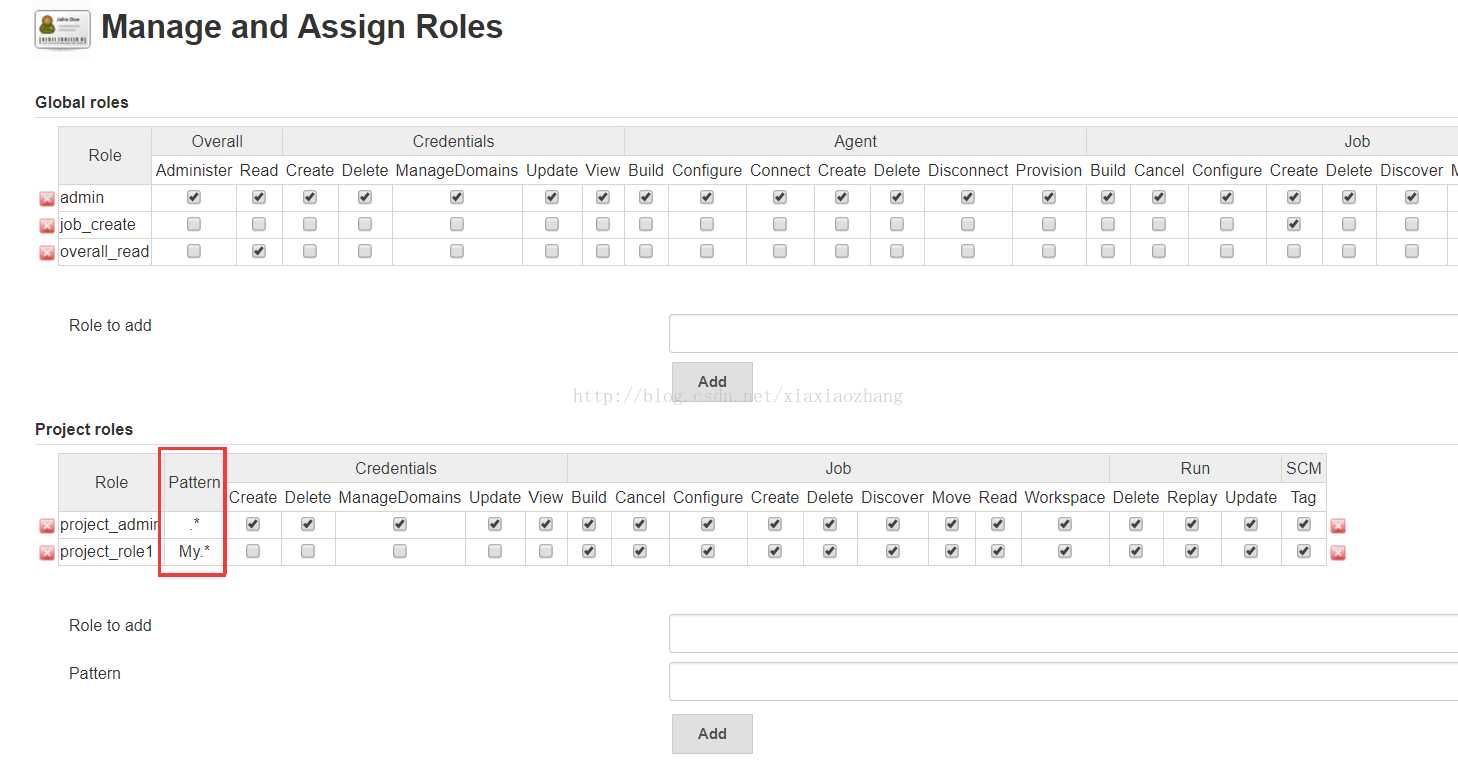The image size is (1458, 770).
Task: Click the SCM group header
Action: [x=1303, y=468]
